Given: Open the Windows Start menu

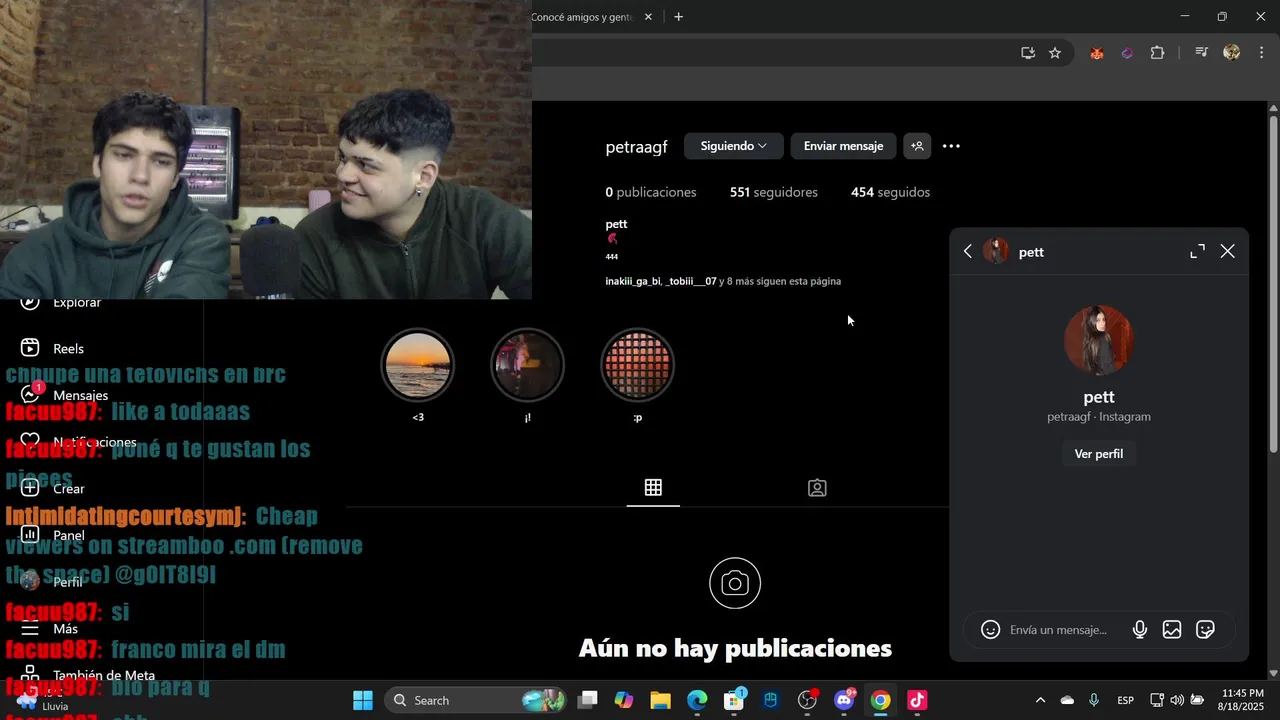Looking at the screenshot, I should 363,700.
